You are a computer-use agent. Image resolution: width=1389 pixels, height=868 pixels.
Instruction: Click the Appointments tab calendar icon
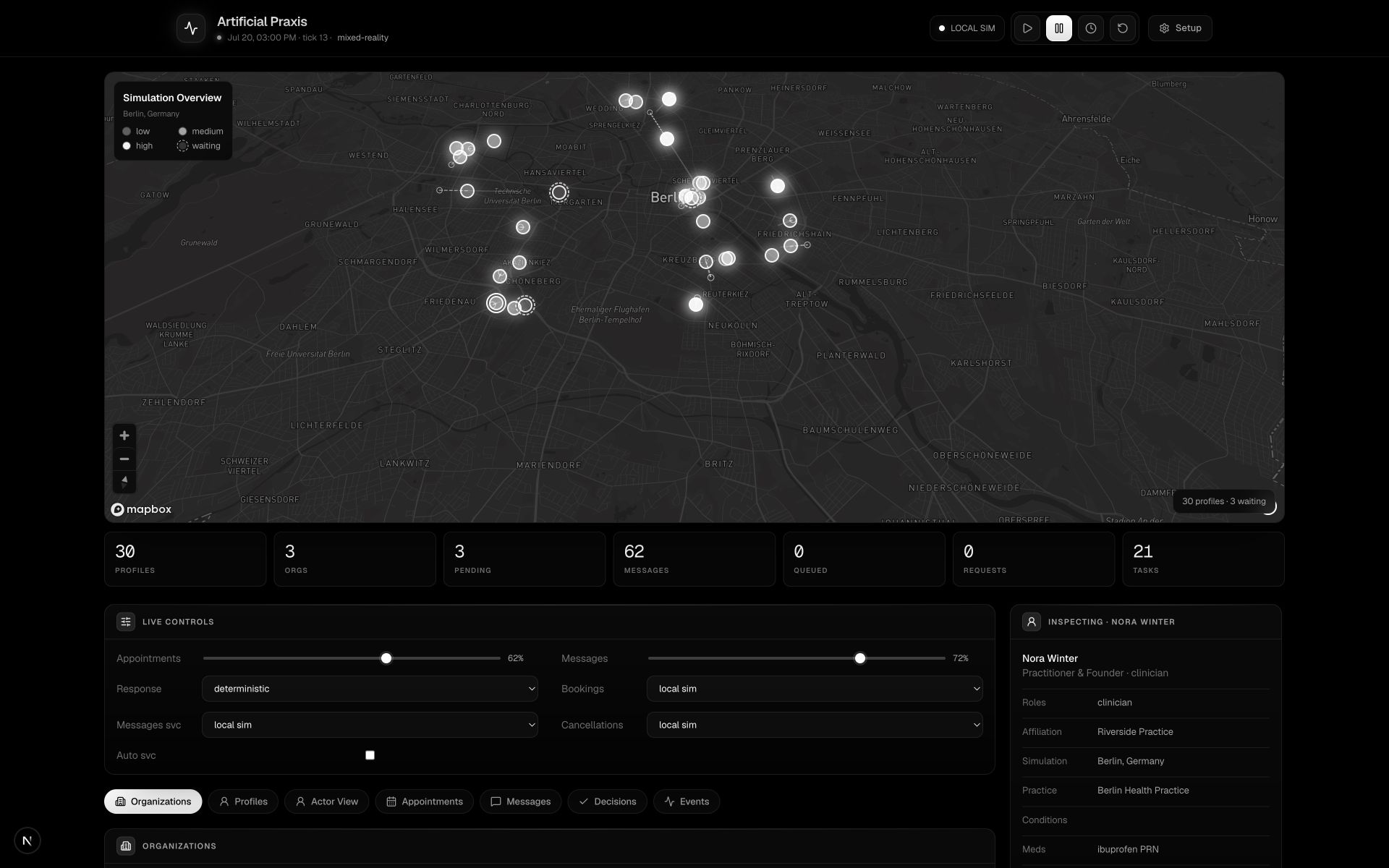tap(391, 801)
